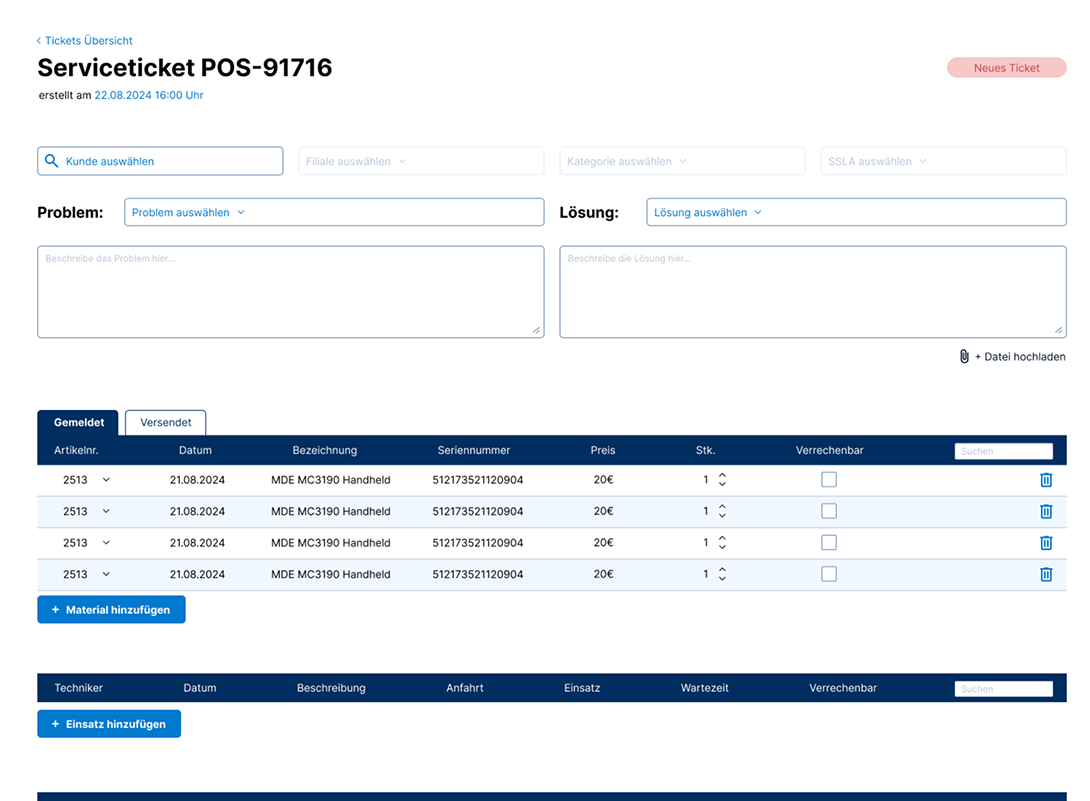Click trash icon in second material row
This screenshot has height=801, width=1090.
click(1046, 511)
